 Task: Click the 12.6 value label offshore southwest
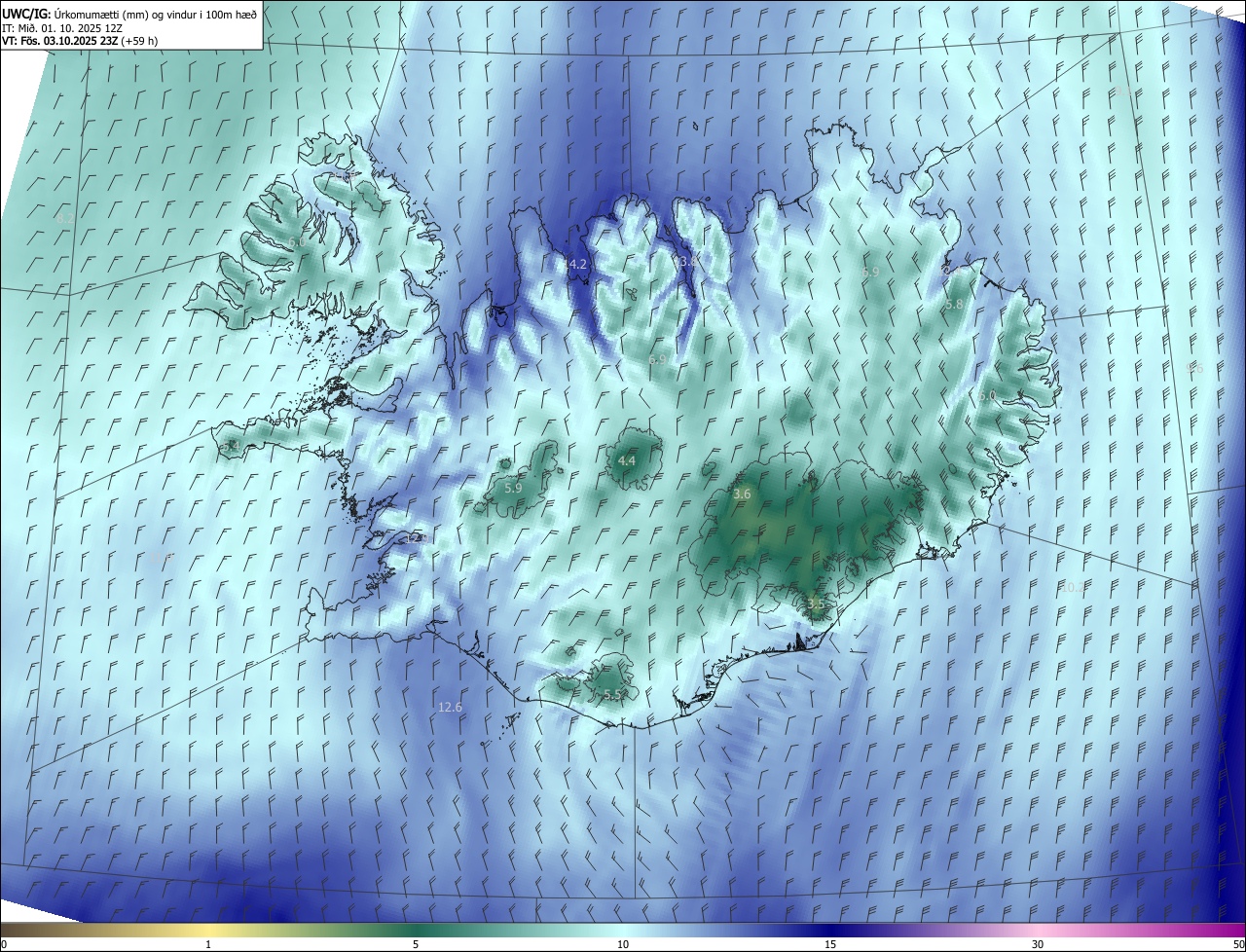tap(450, 707)
